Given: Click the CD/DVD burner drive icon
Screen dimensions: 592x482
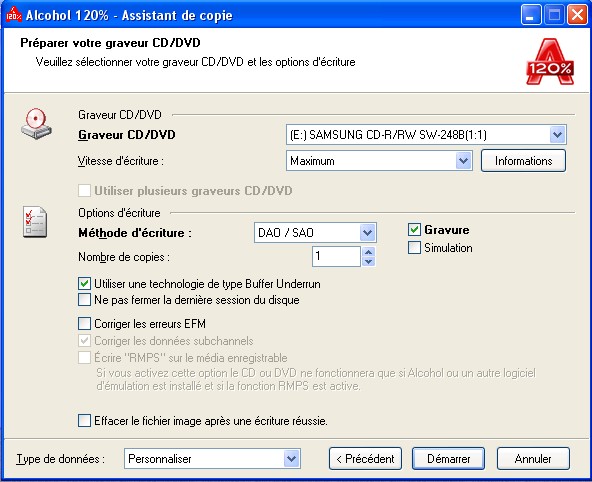Looking at the screenshot, I should (36, 124).
